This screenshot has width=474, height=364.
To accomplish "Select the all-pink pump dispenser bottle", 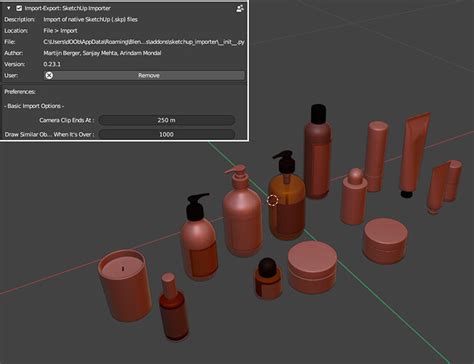I will 243,213.
